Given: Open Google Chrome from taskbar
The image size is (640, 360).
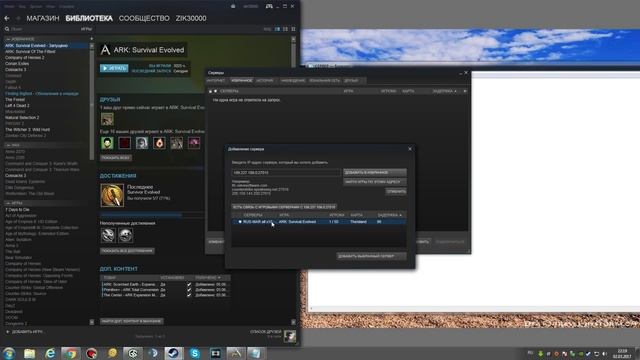Looking at the screenshot, I should click(71, 353).
